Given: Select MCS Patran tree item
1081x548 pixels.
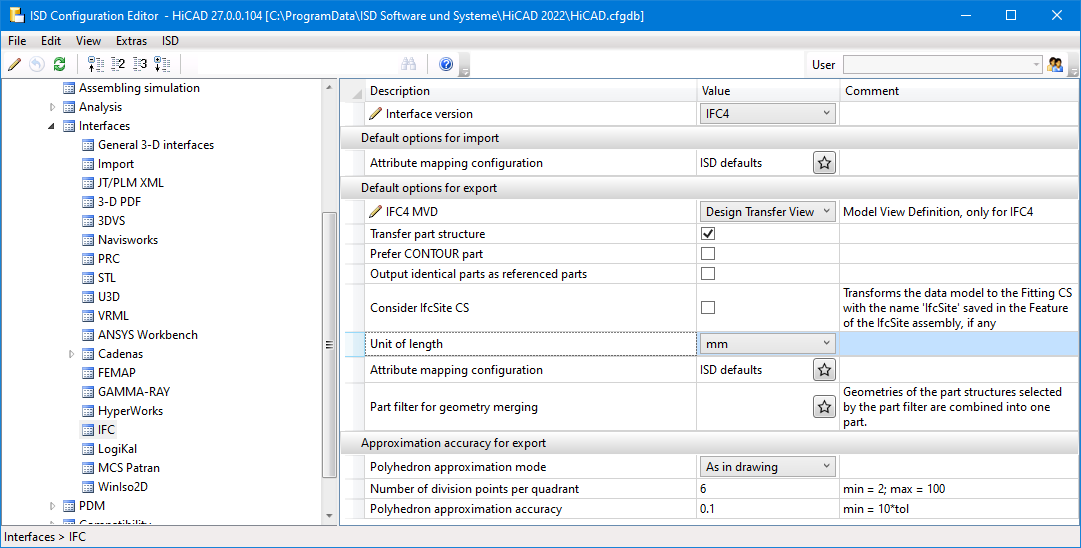Looking at the screenshot, I should point(128,467).
